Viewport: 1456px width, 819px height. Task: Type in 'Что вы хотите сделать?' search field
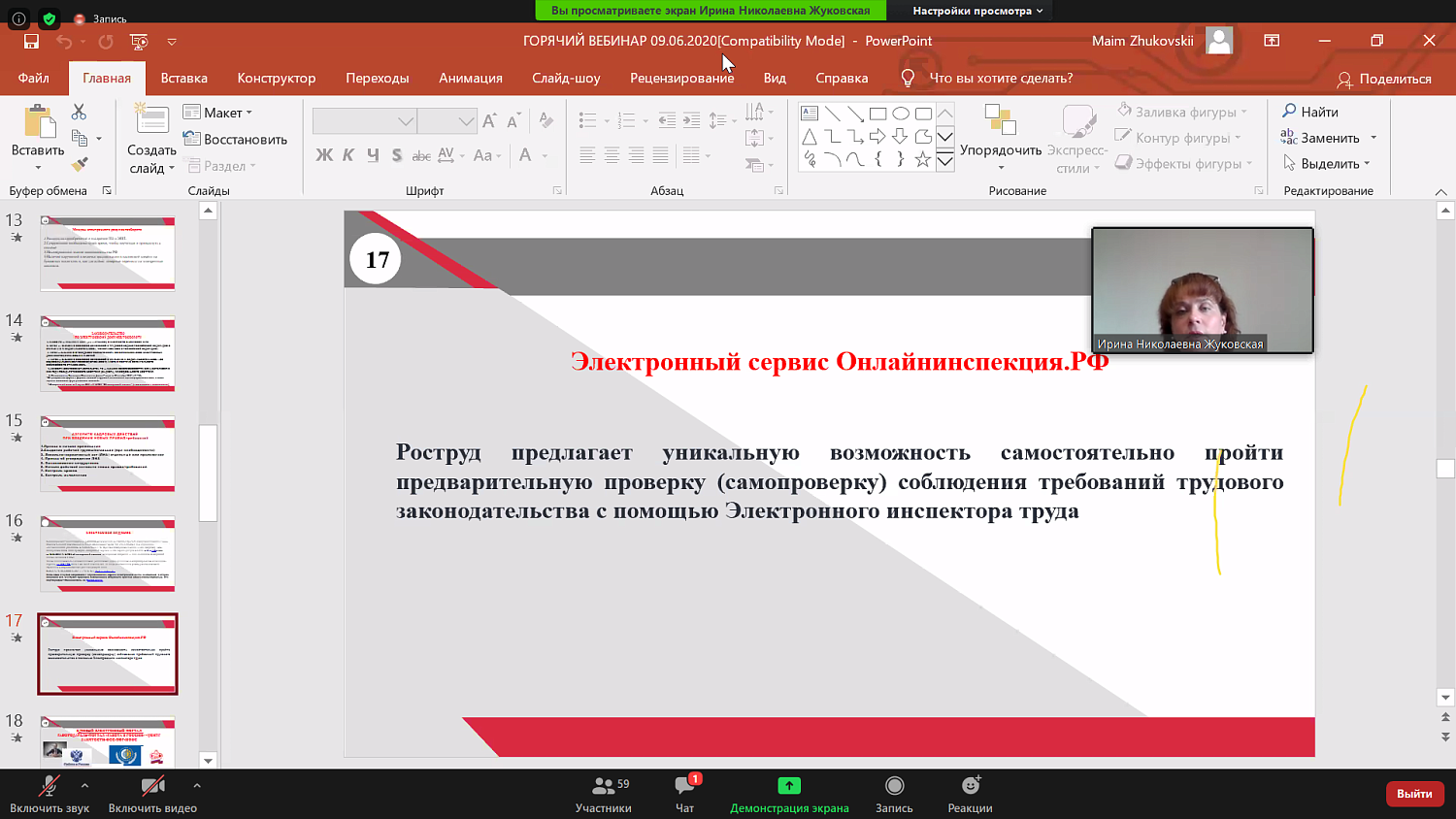pyautogui.click(x=1001, y=78)
